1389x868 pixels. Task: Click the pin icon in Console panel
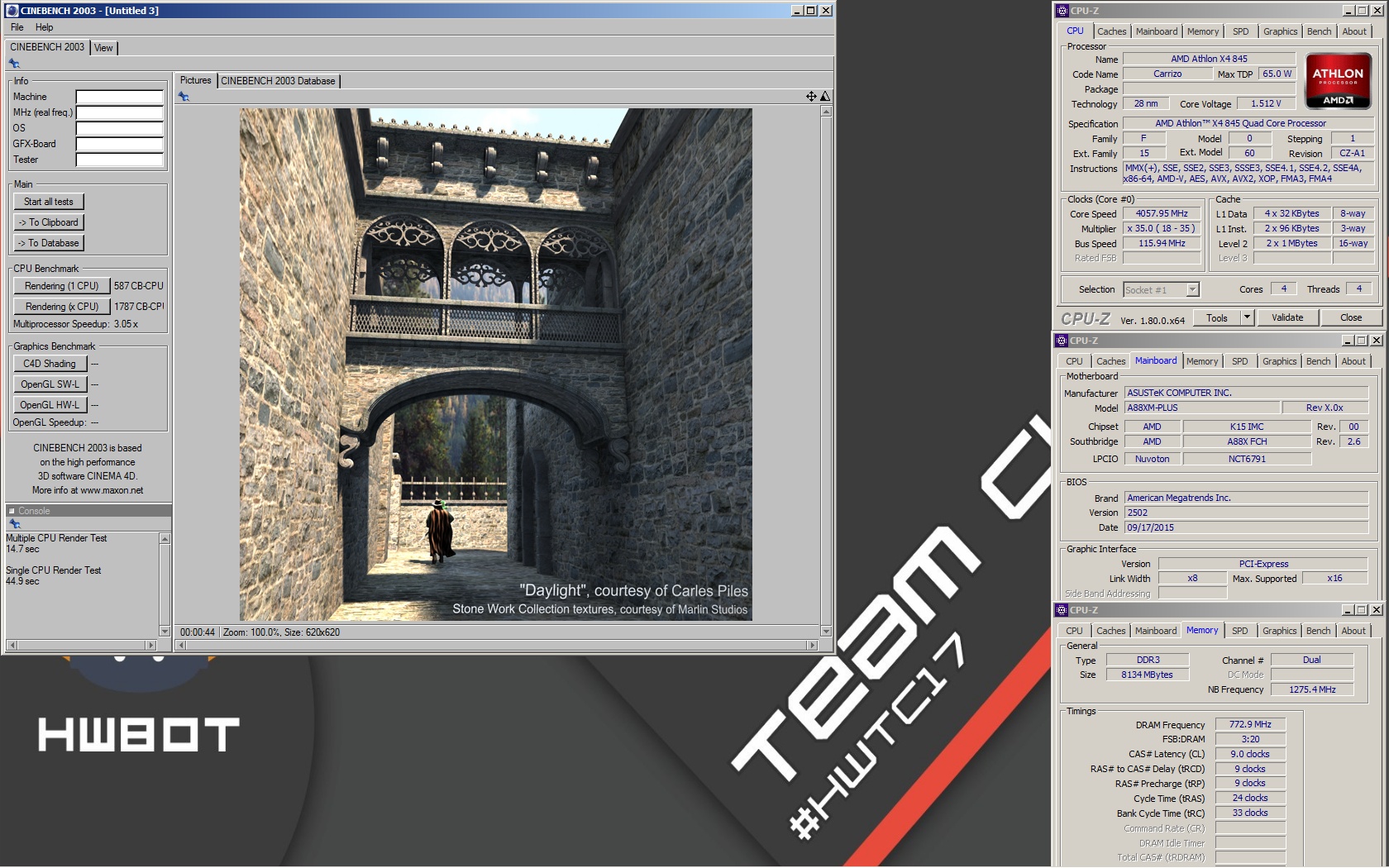[x=14, y=524]
